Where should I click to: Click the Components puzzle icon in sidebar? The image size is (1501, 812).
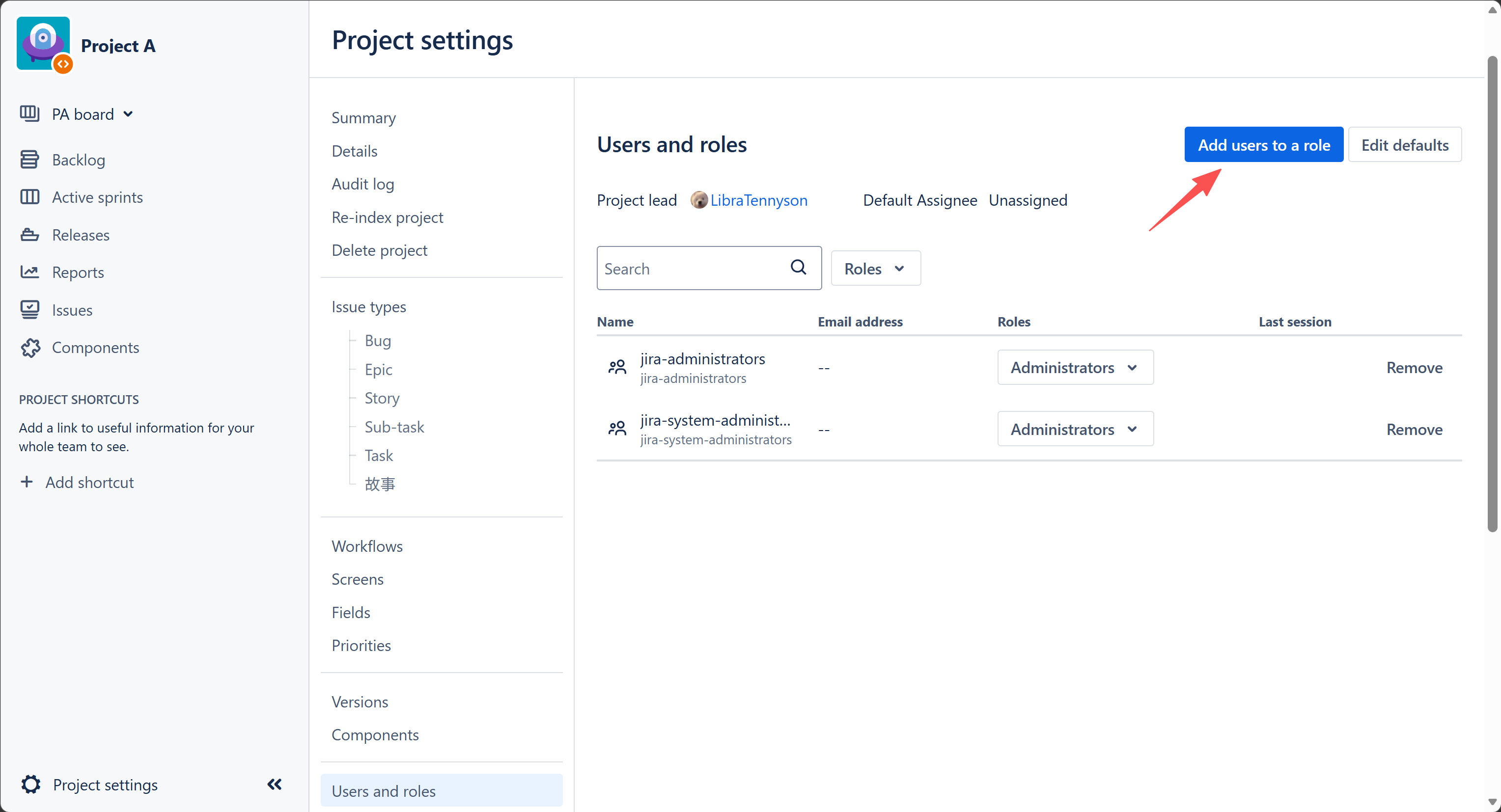[30, 347]
